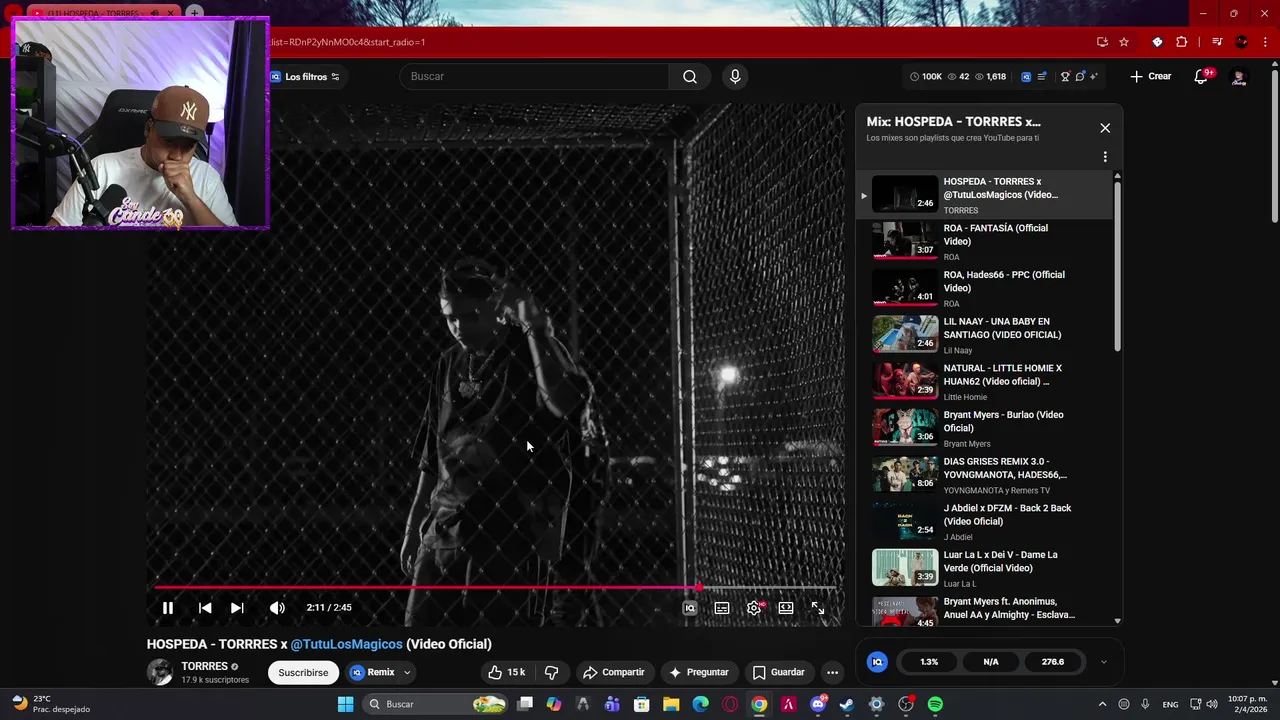Image resolution: width=1280 pixels, height=720 pixels.
Task: Go to previous video in playlist
Action: point(205,608)
